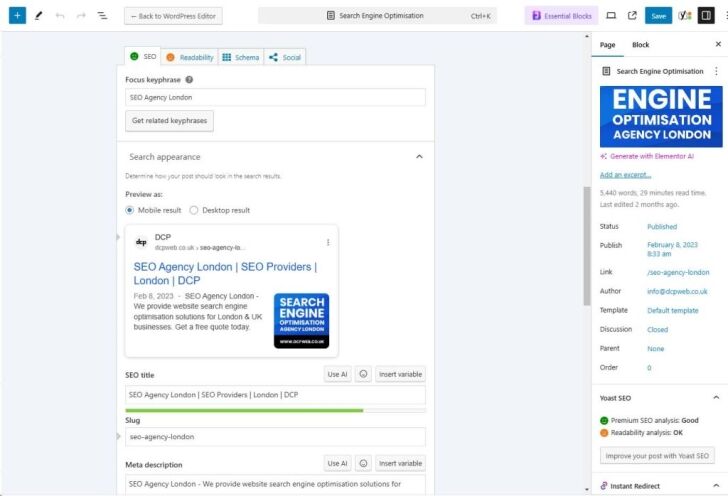
Task: Open emoji picker for Meta description
Action: point(364,463)
